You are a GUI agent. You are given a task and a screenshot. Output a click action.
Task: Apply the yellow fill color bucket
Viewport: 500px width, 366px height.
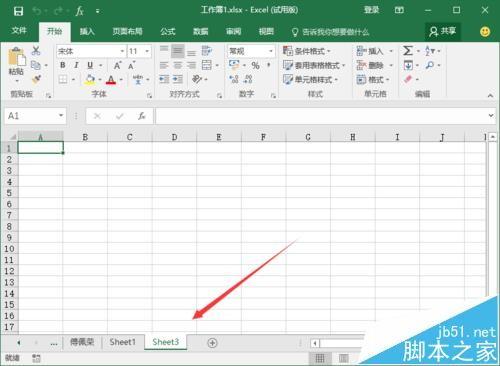(90, 80)
